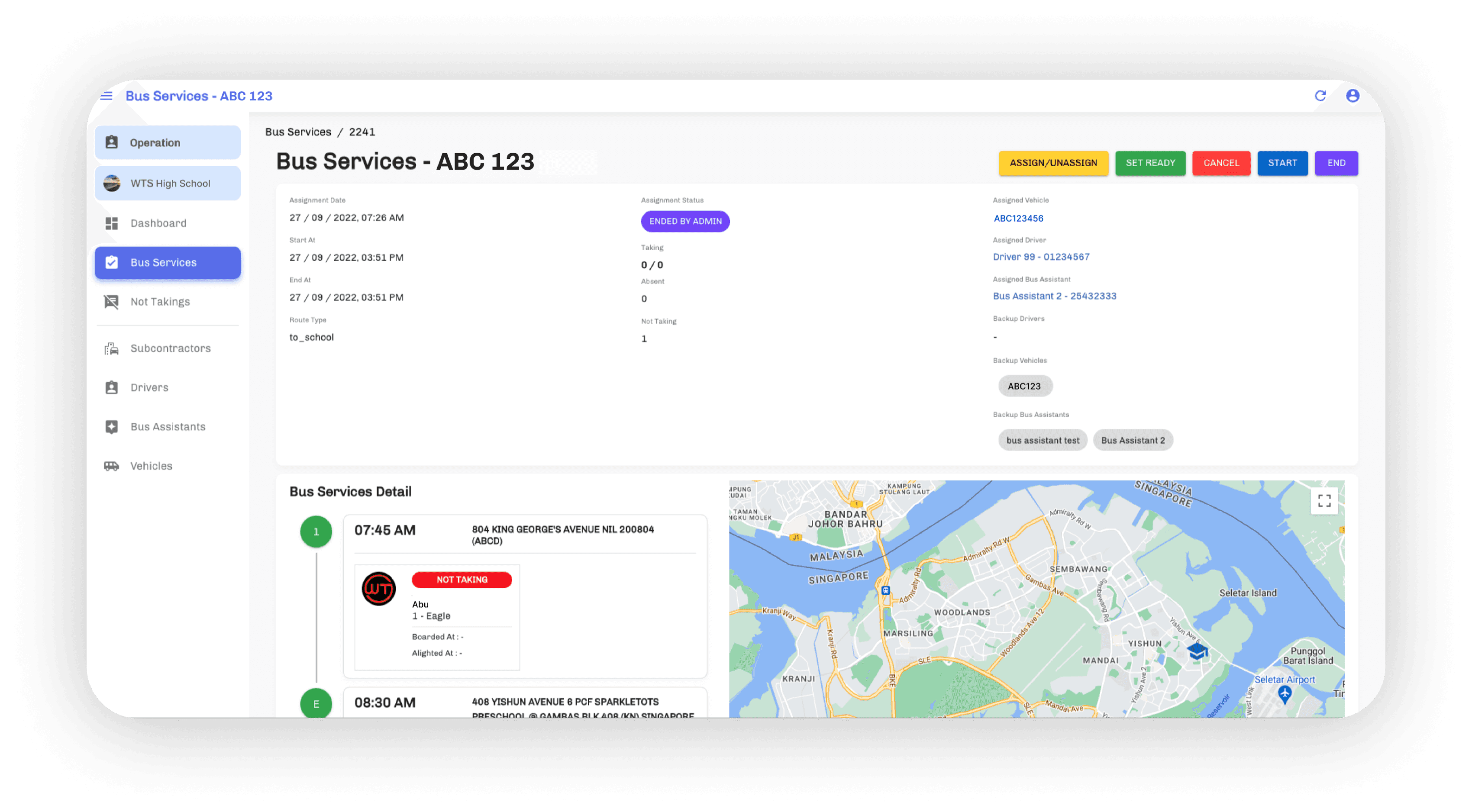The width and height of the screenshot is (1472, 812).
Task: Go to Dashboard page
Action: click(x=168, y=223)
